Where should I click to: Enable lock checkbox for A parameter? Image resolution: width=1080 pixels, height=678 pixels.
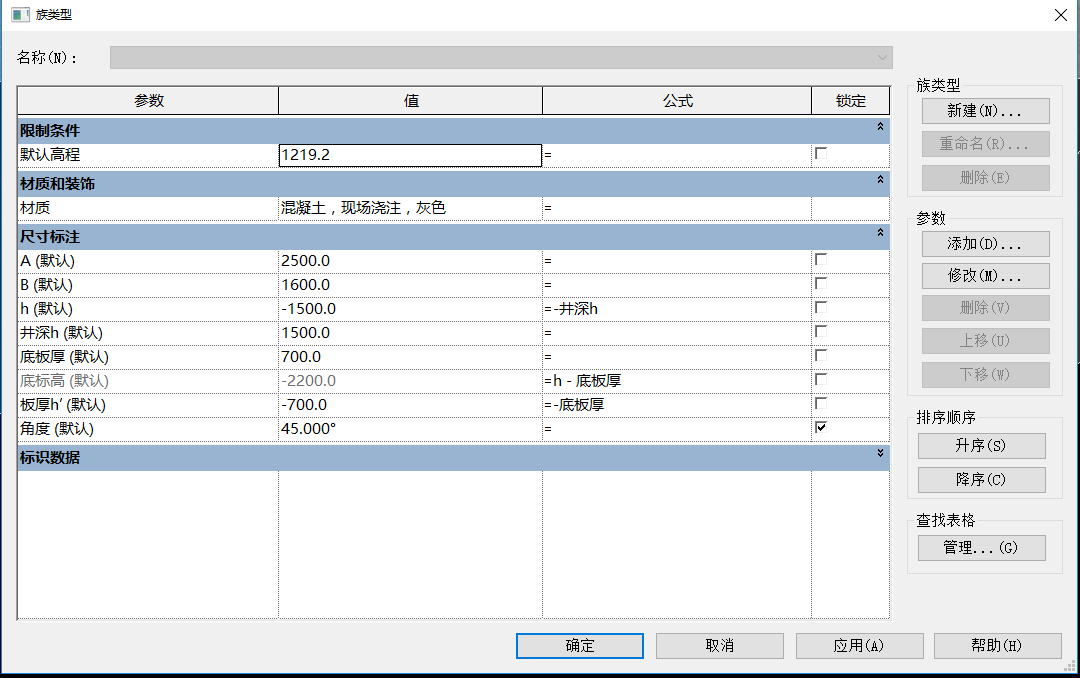(x=821, y=260)
